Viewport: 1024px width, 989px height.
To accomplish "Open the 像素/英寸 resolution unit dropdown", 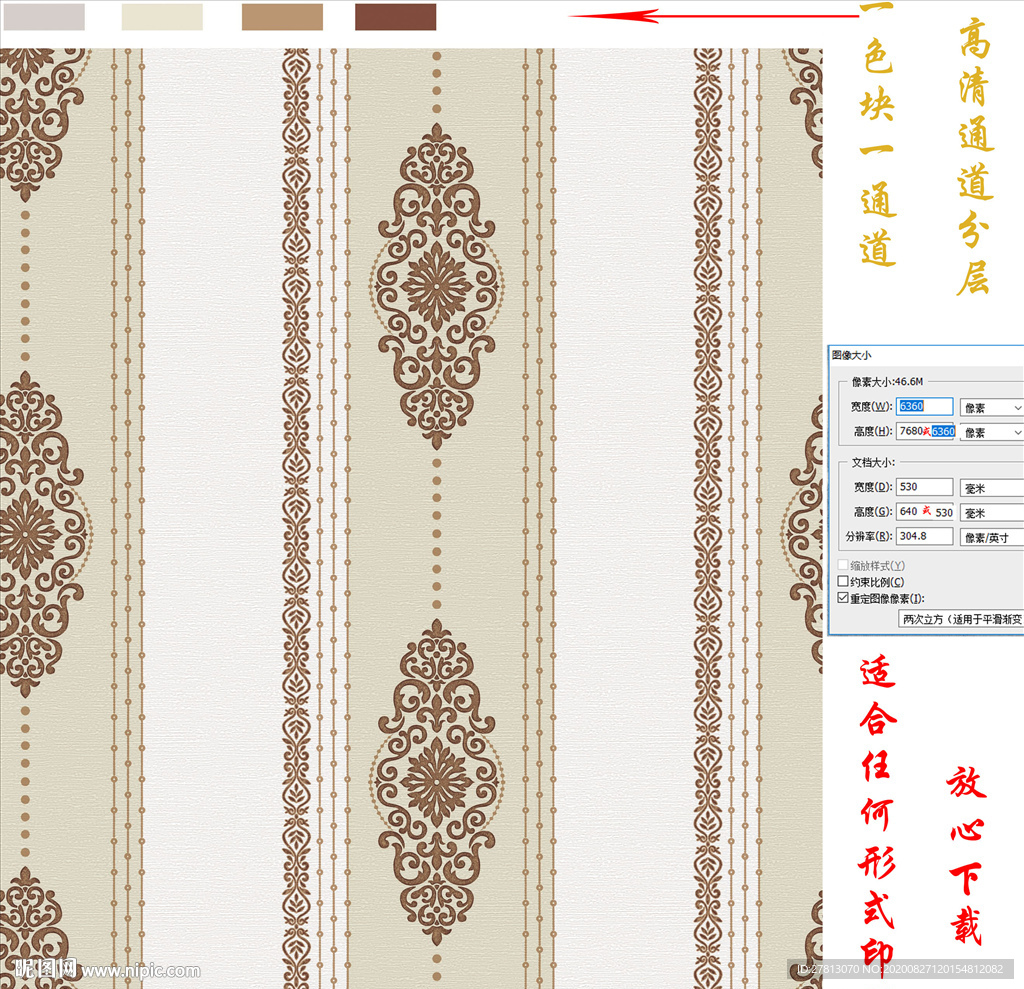I will point(991,538).
